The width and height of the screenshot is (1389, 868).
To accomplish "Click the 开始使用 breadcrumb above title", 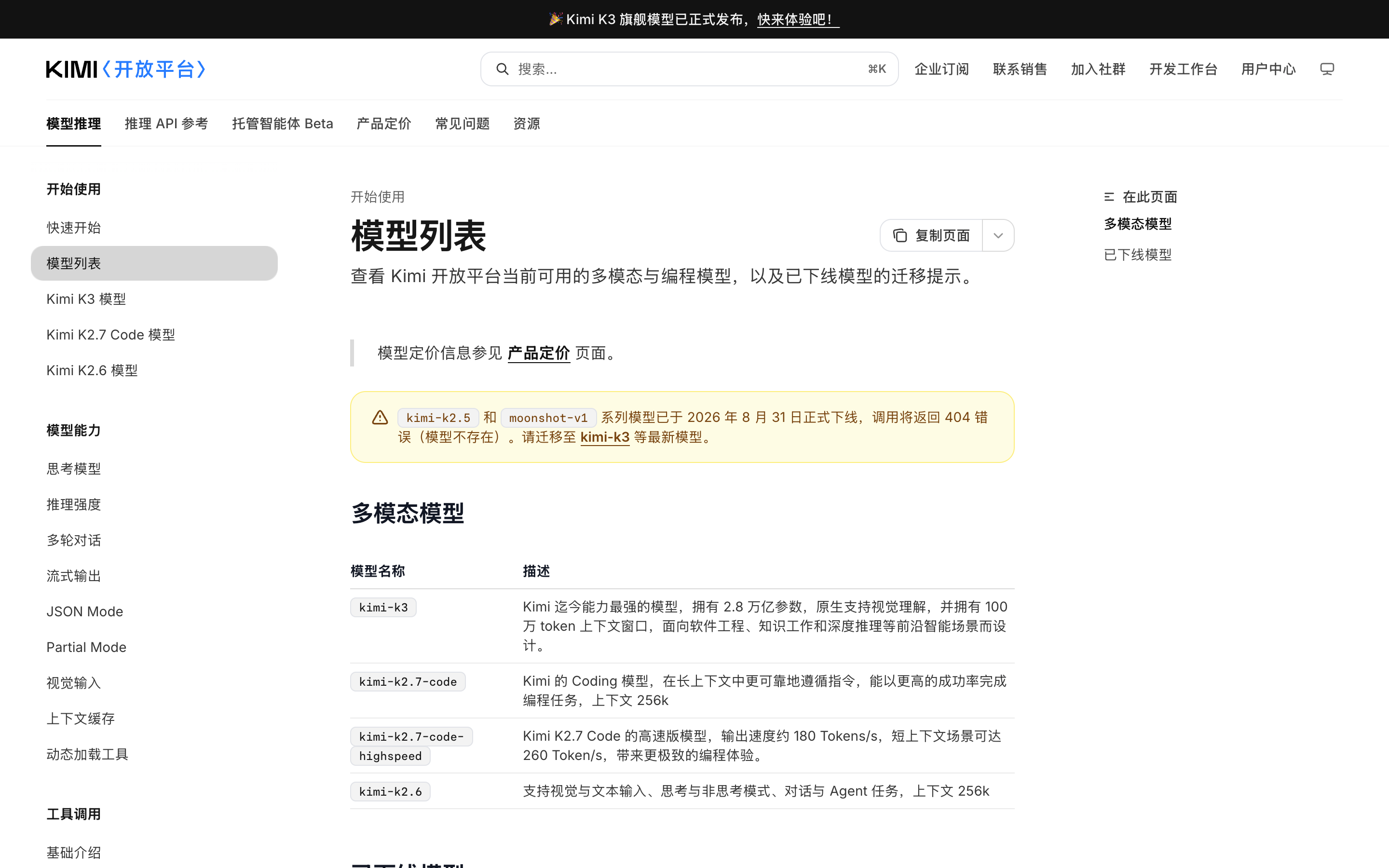I will 378,197.
